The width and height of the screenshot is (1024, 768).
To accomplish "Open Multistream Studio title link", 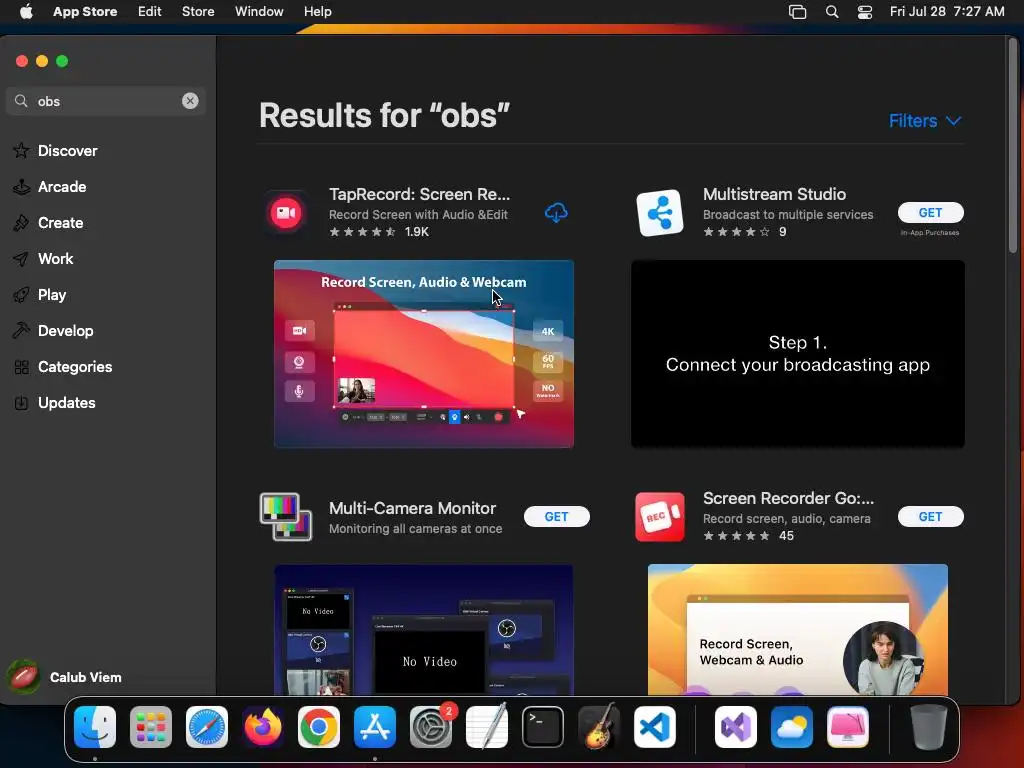I will (x=774, y=194).
